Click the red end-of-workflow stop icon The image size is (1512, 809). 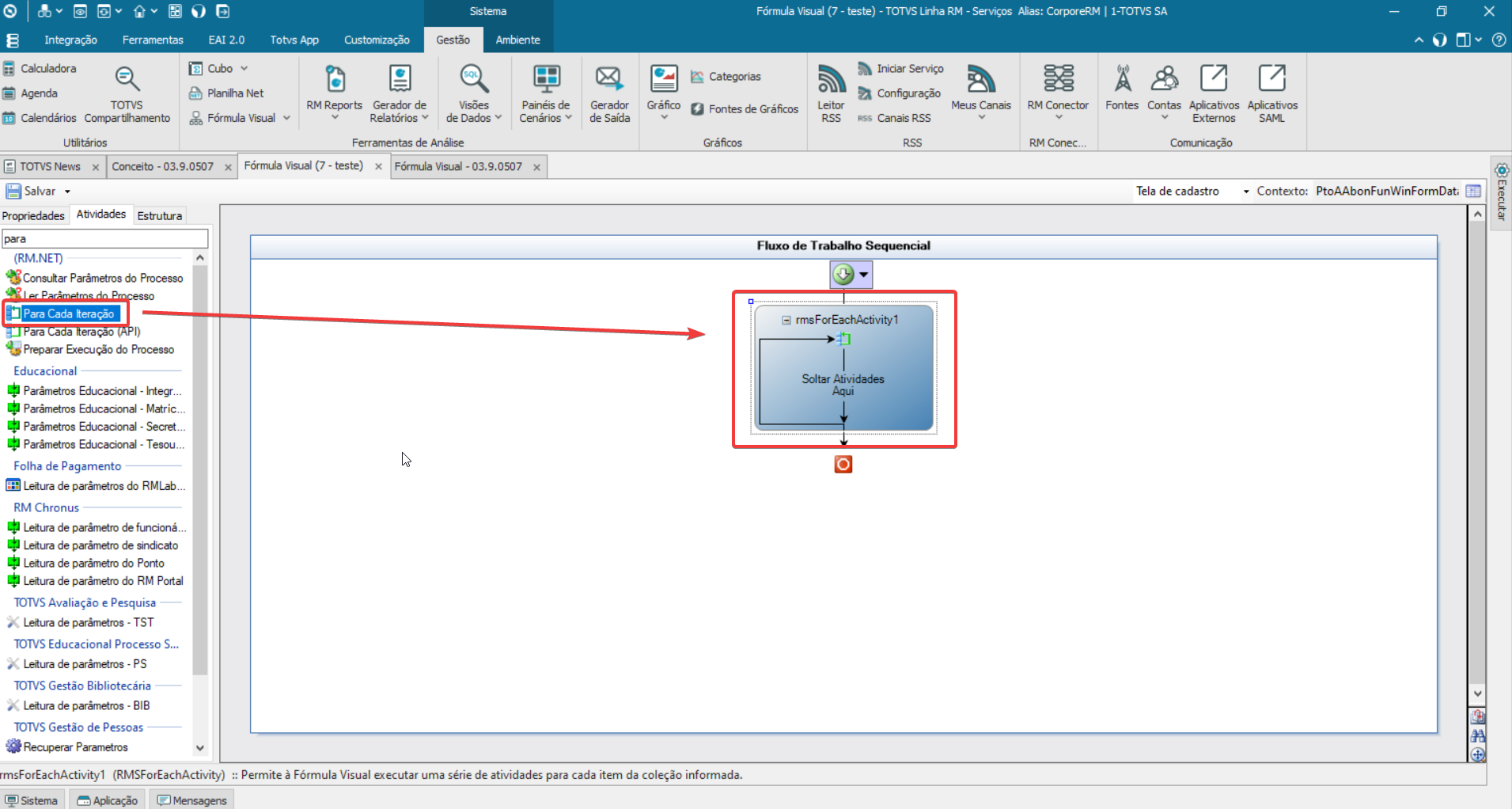[x=843, y=464]
